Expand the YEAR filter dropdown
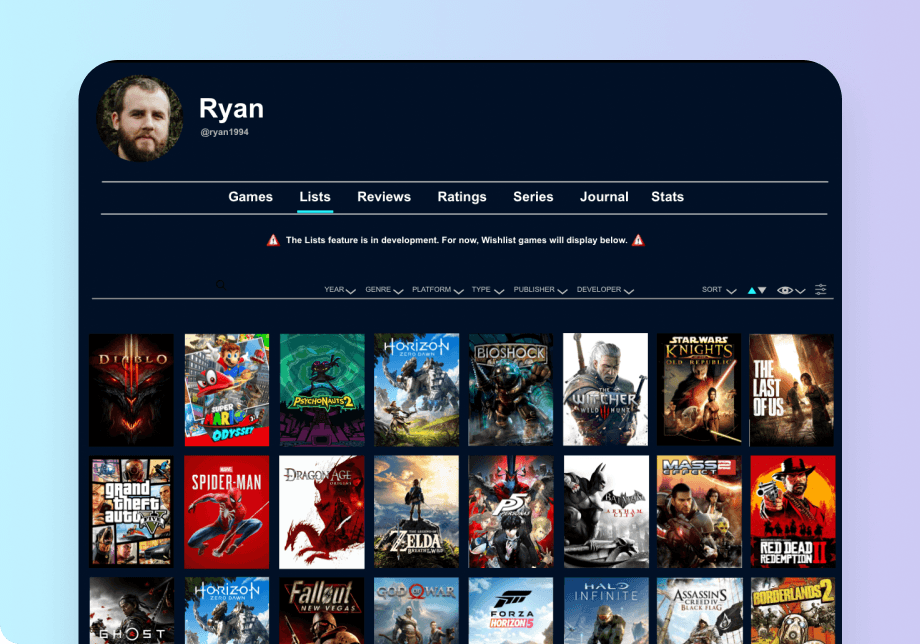The image size is (920, 644). (x=340, y=290)
